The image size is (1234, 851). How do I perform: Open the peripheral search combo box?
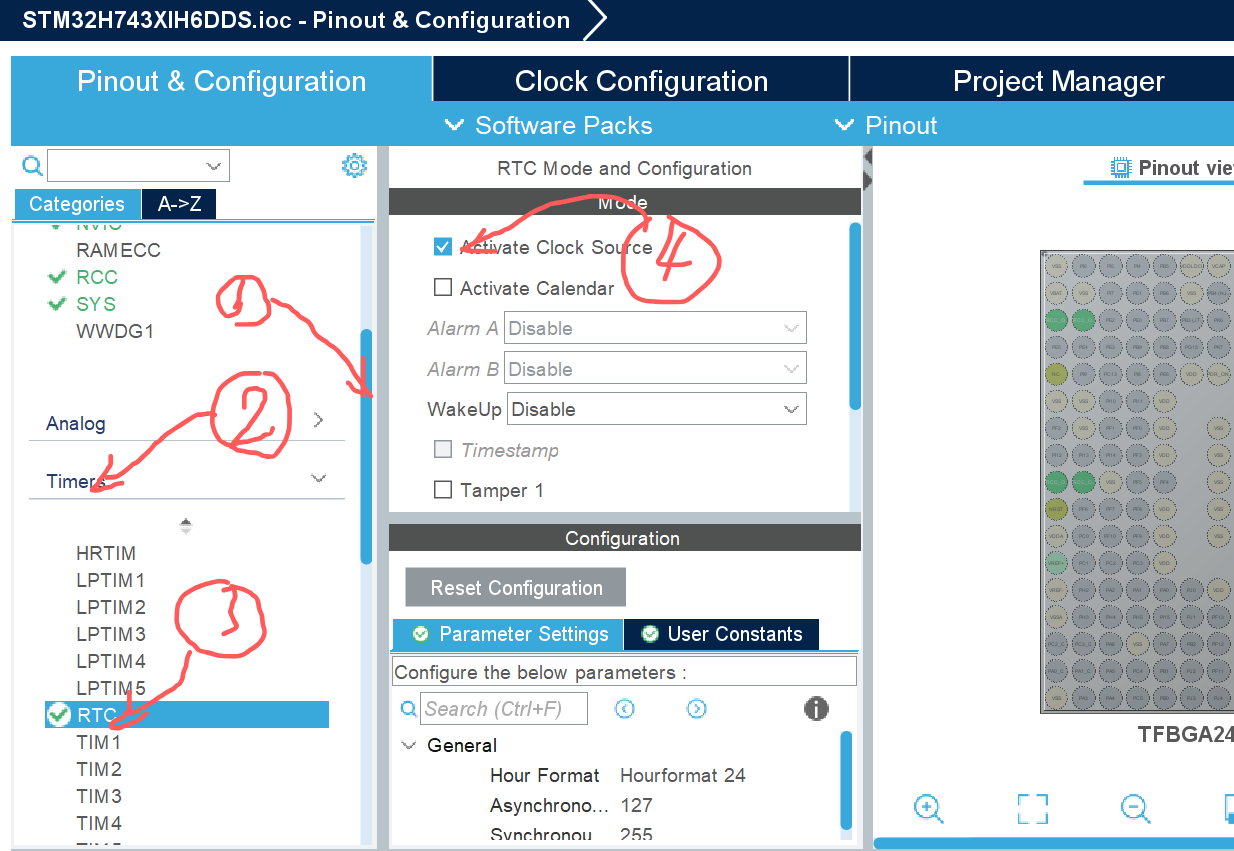[138, 165]
